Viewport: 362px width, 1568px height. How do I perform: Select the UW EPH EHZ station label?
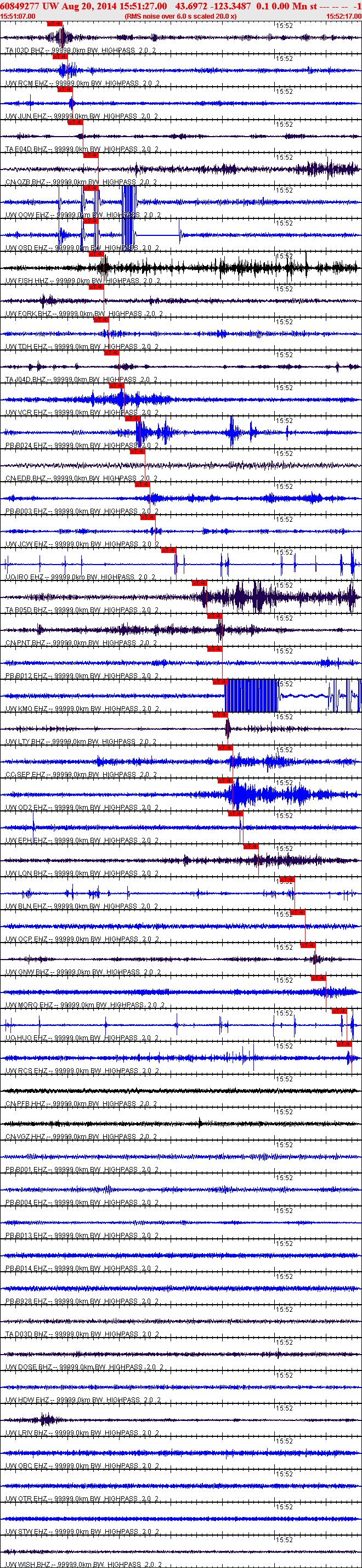pyautogui.click(x=82, y=839)
